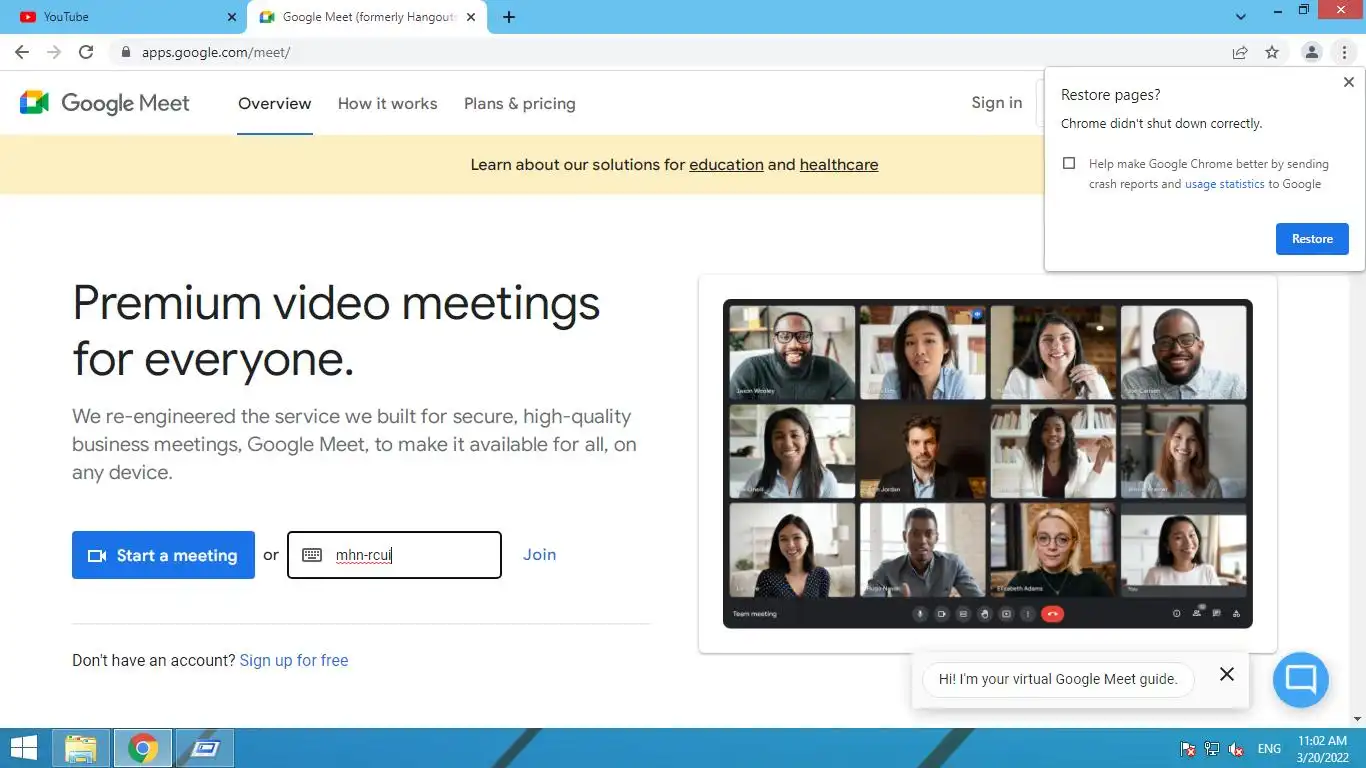Go forward to the next page
This screenshot has height=768, width=1366.
pos(54,52)
